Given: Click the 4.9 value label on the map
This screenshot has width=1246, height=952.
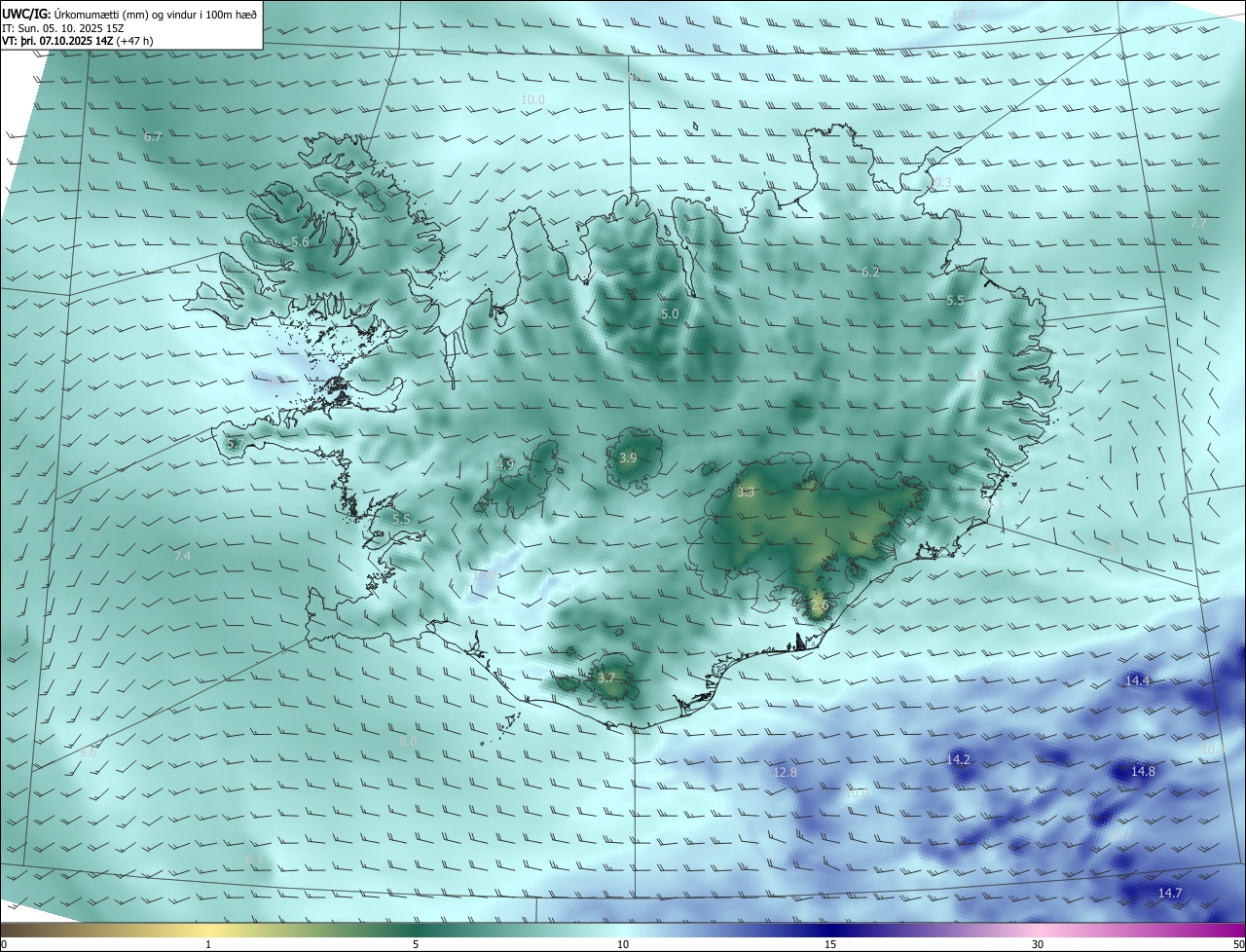Looking at the screenshot, I should 505,464.
